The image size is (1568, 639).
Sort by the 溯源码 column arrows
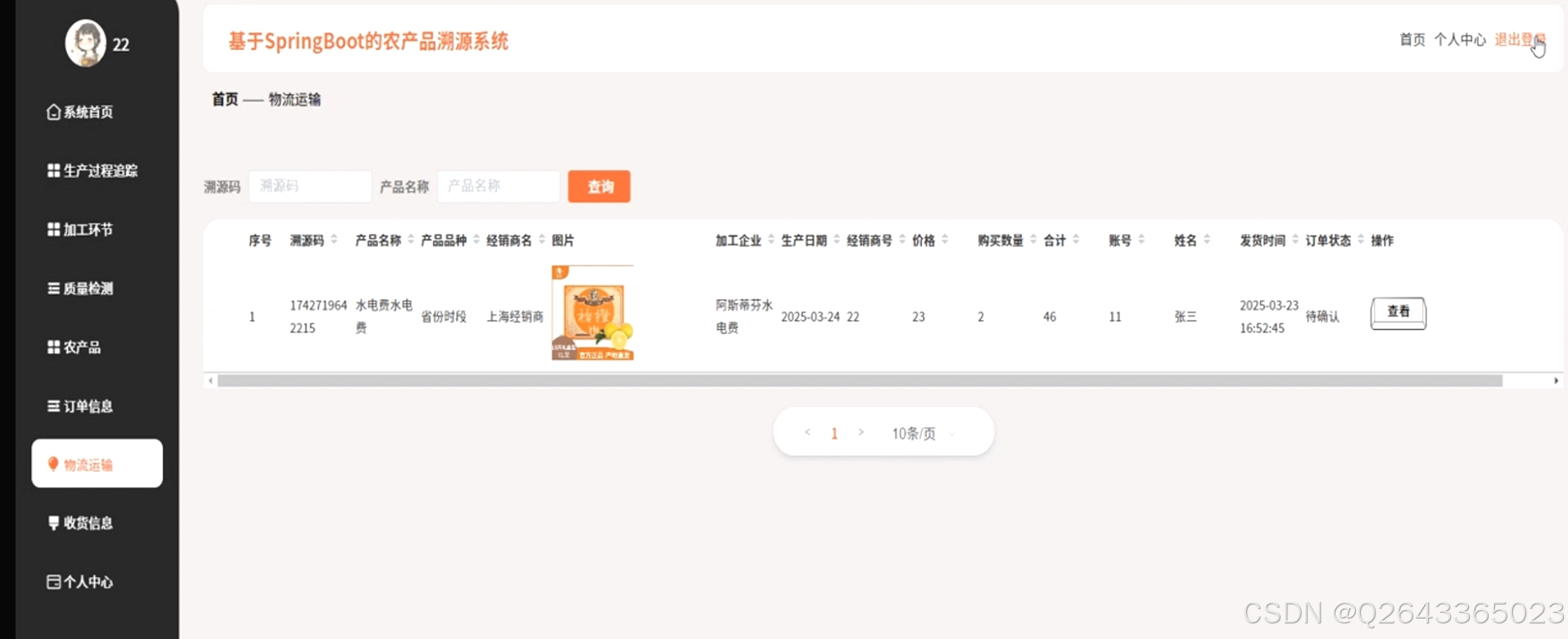[x=334, y=240]
